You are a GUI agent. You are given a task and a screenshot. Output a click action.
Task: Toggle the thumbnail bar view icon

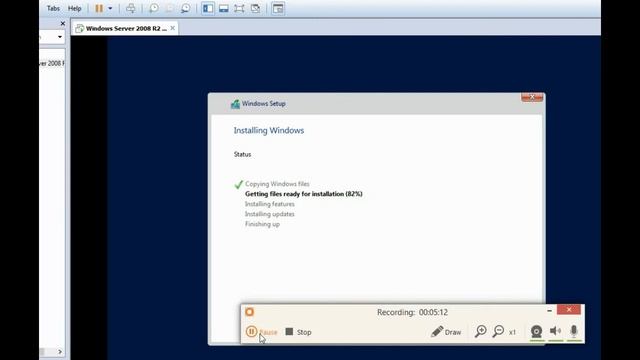pos(224,8)
